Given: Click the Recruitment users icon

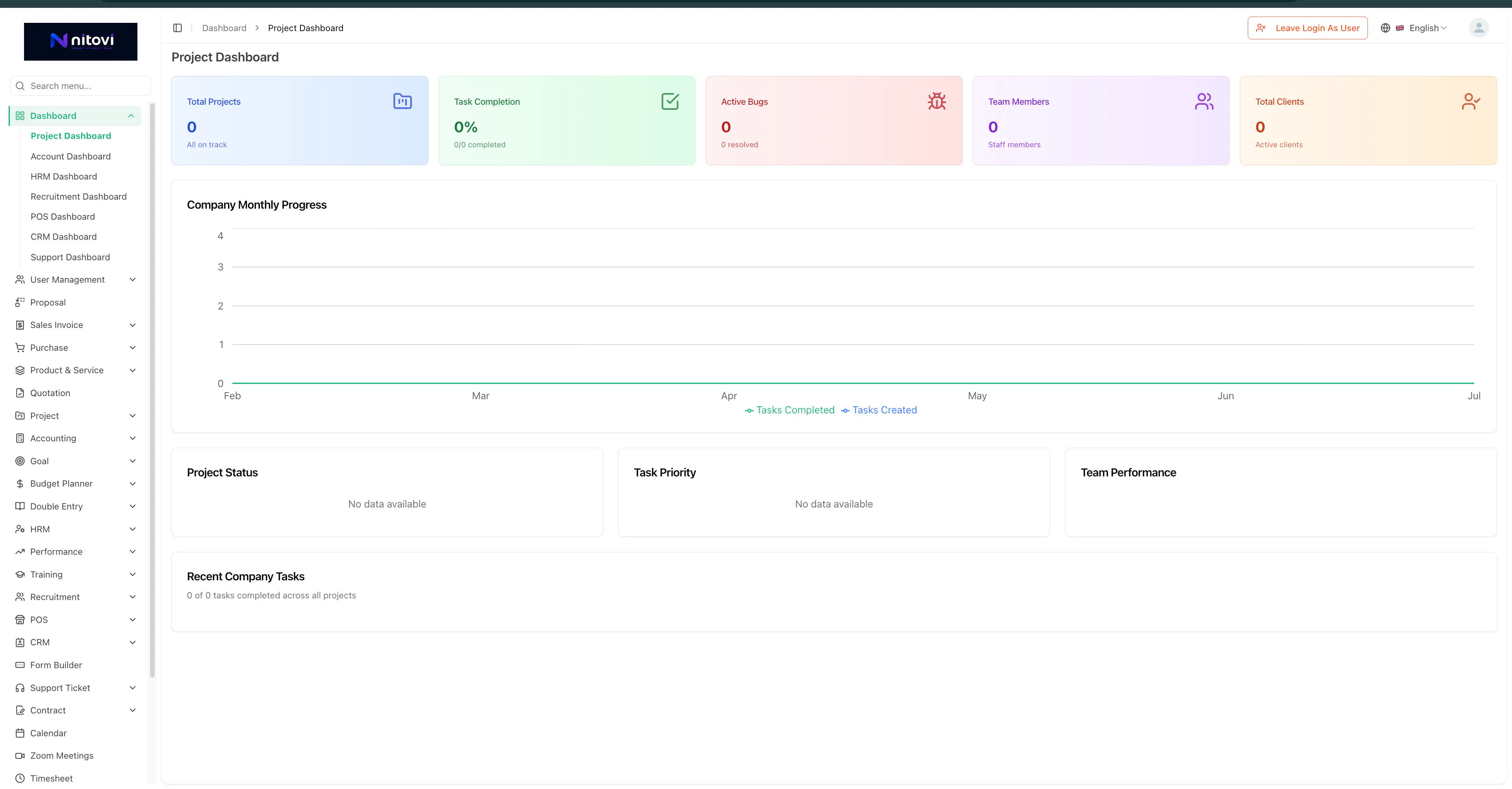Looking at the screenshot, I should coord(20,597).
